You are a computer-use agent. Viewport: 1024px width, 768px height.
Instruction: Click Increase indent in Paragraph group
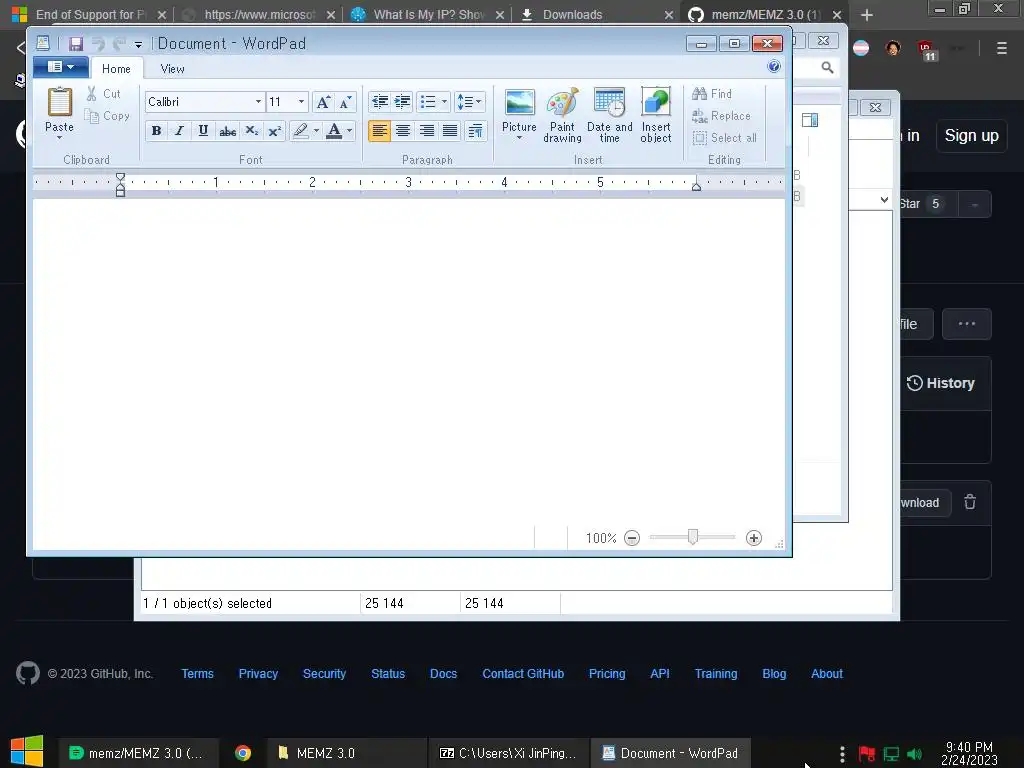pyautogui.click(x=403, y=102)
